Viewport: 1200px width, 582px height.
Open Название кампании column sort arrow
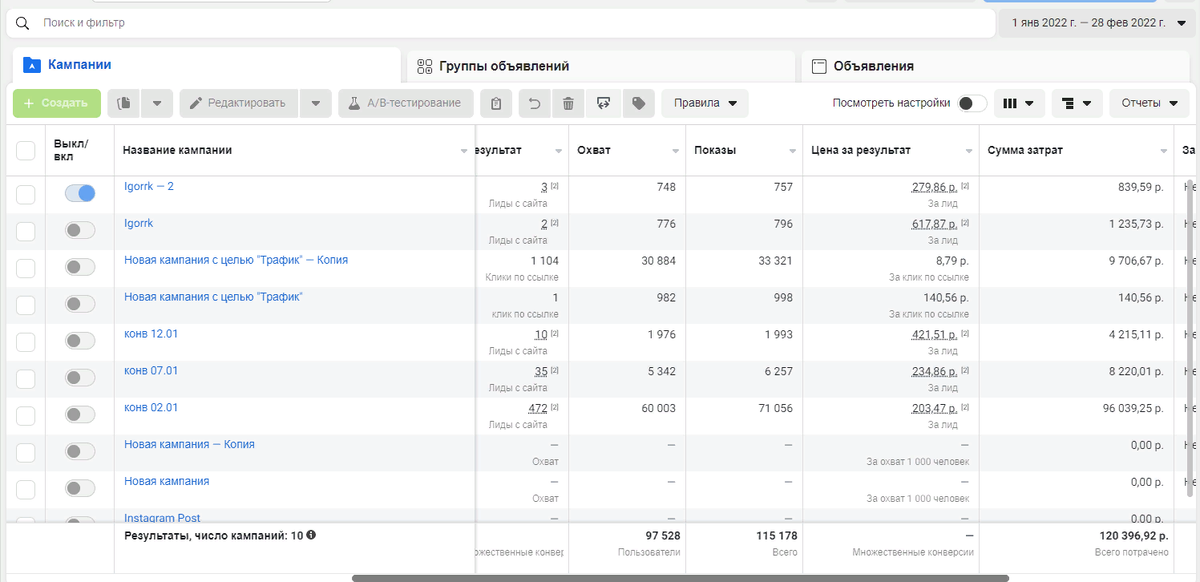click(x=464, y=151)
